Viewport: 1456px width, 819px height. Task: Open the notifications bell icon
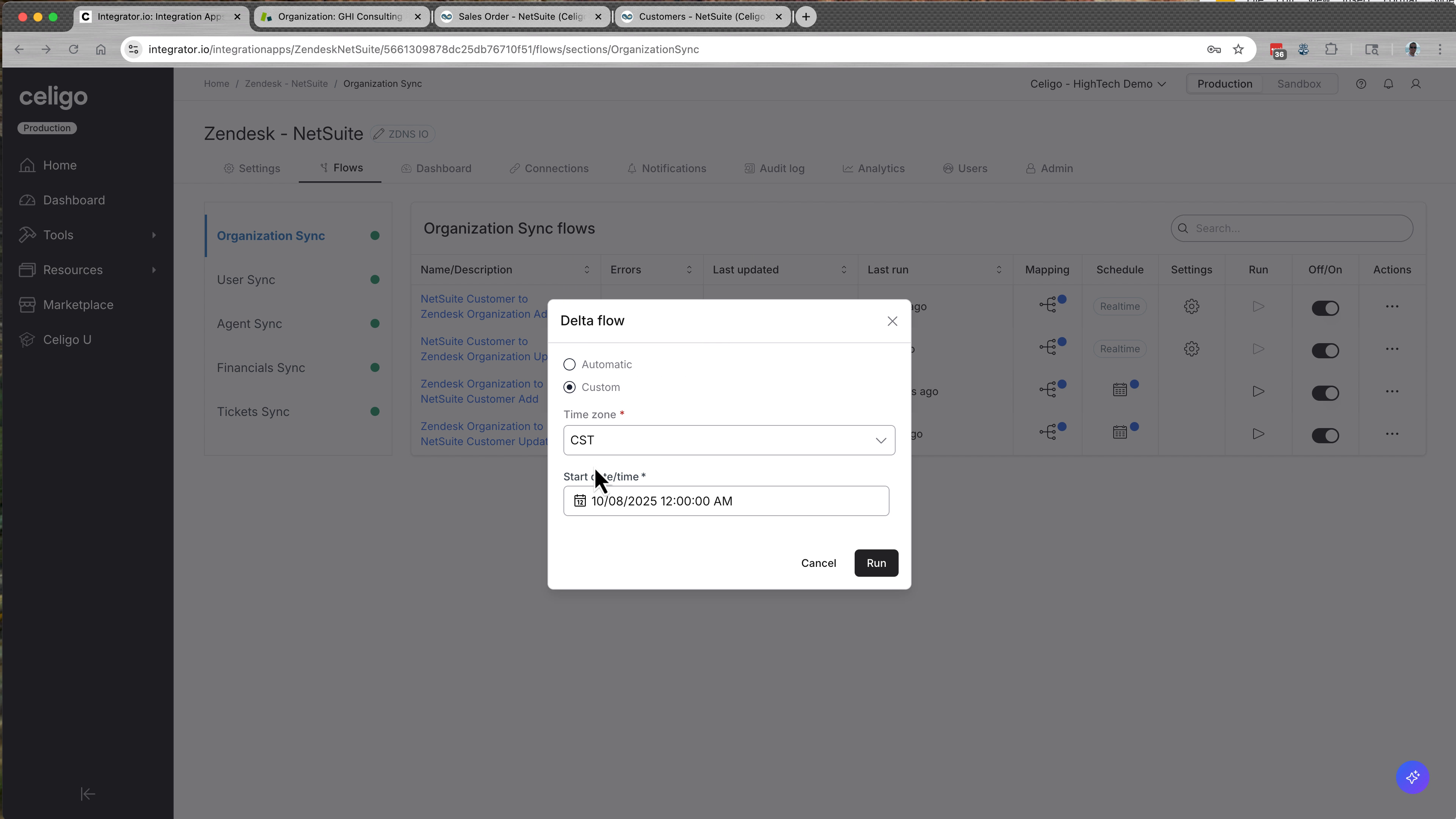point(1388,84)
